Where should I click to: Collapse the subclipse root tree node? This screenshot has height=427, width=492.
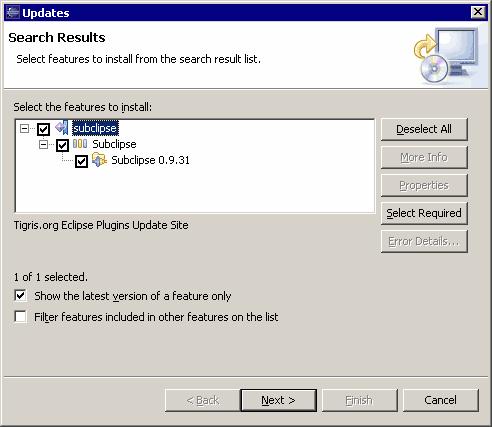[x=24, y=128]
